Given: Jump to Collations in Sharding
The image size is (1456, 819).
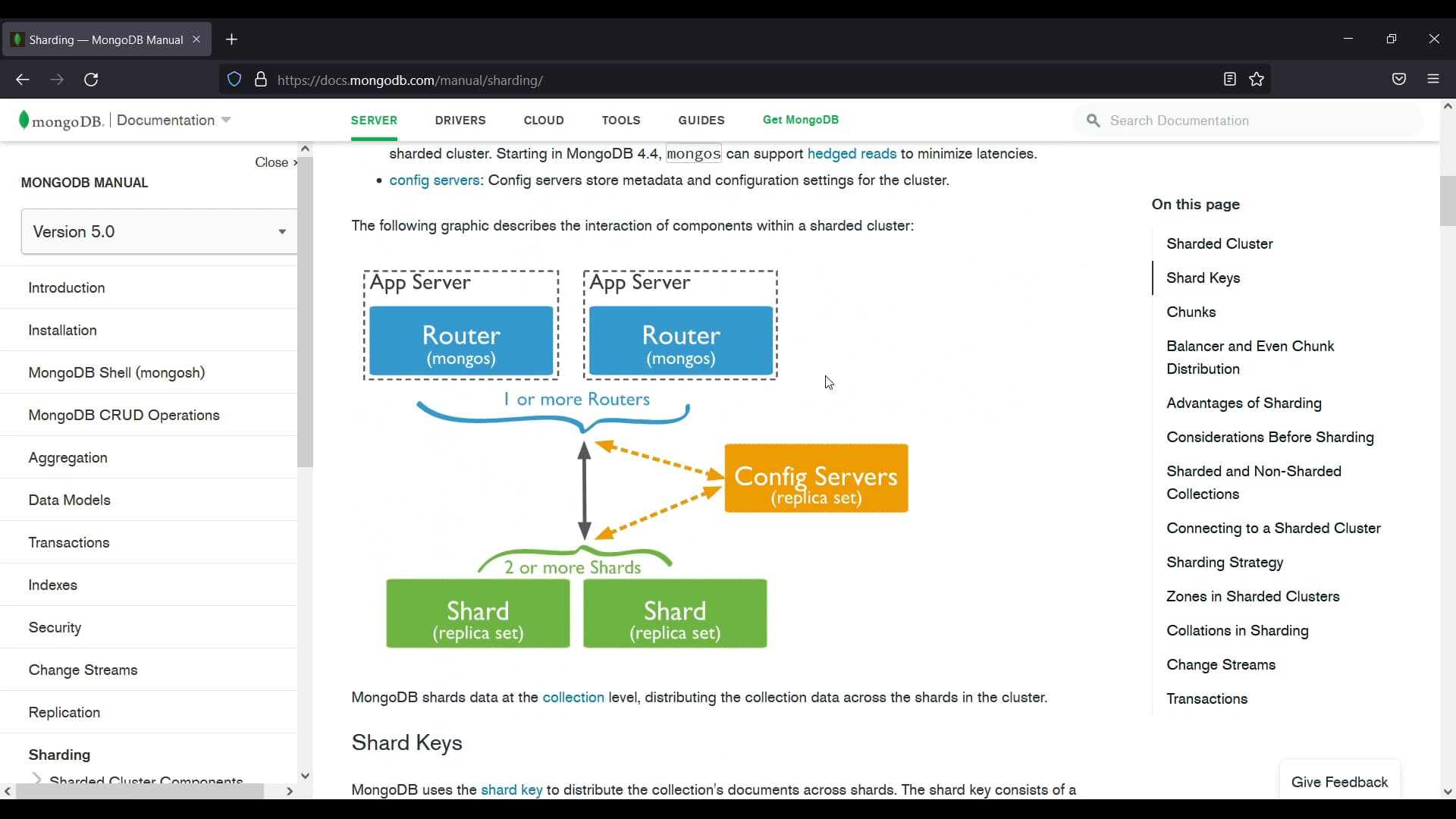Looking at the screenshot, I should click(x=1237, y=630).
